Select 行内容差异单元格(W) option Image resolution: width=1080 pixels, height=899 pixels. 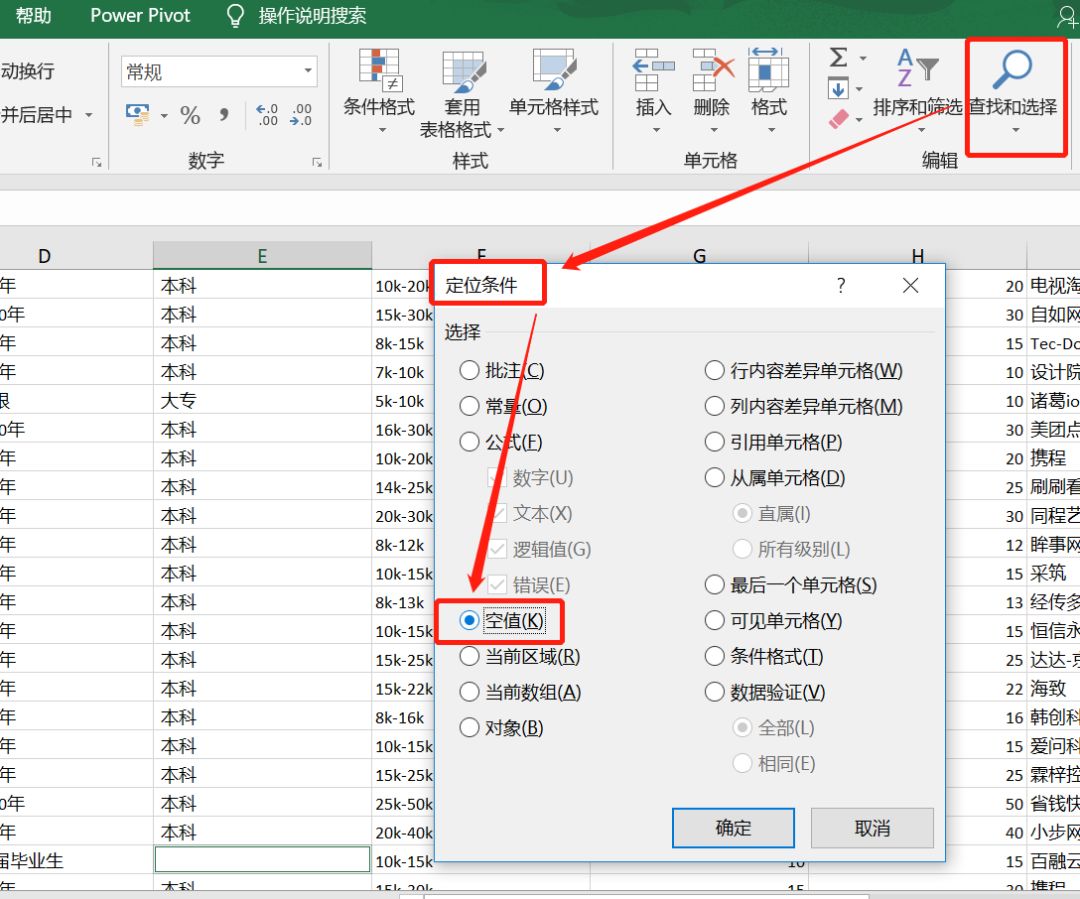point(804,371)
